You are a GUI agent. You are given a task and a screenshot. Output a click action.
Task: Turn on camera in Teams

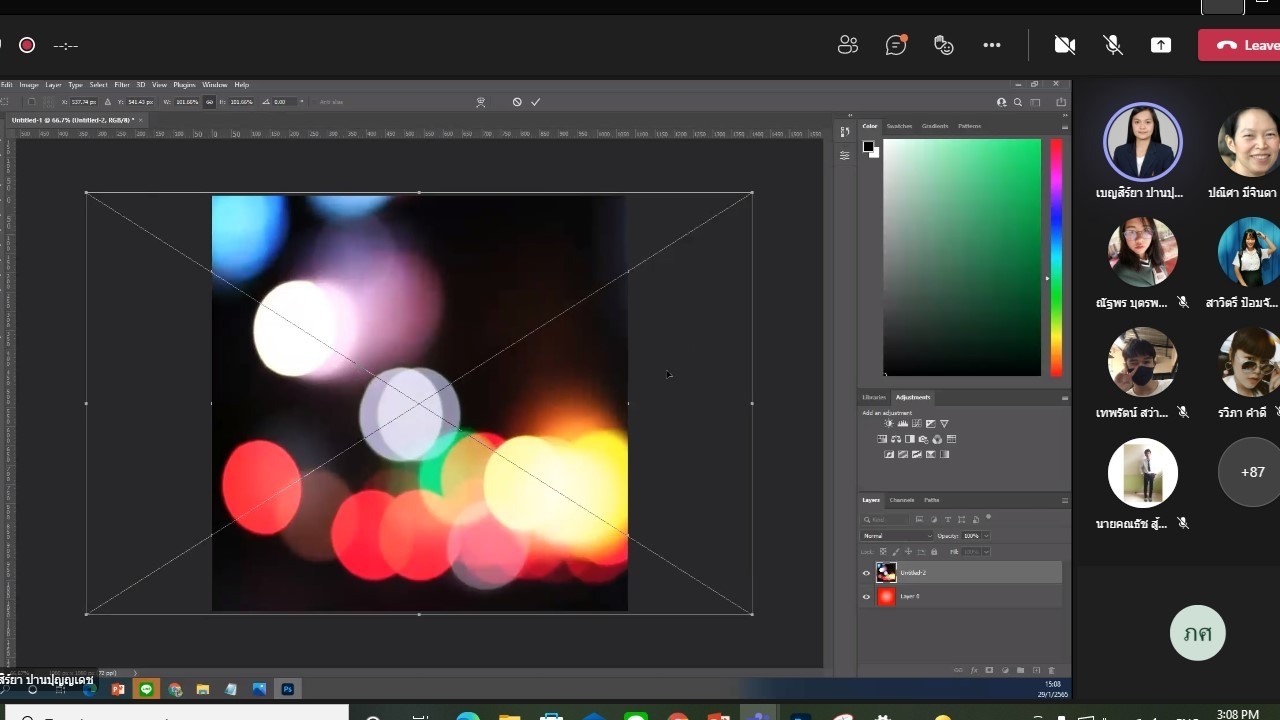1065,45
